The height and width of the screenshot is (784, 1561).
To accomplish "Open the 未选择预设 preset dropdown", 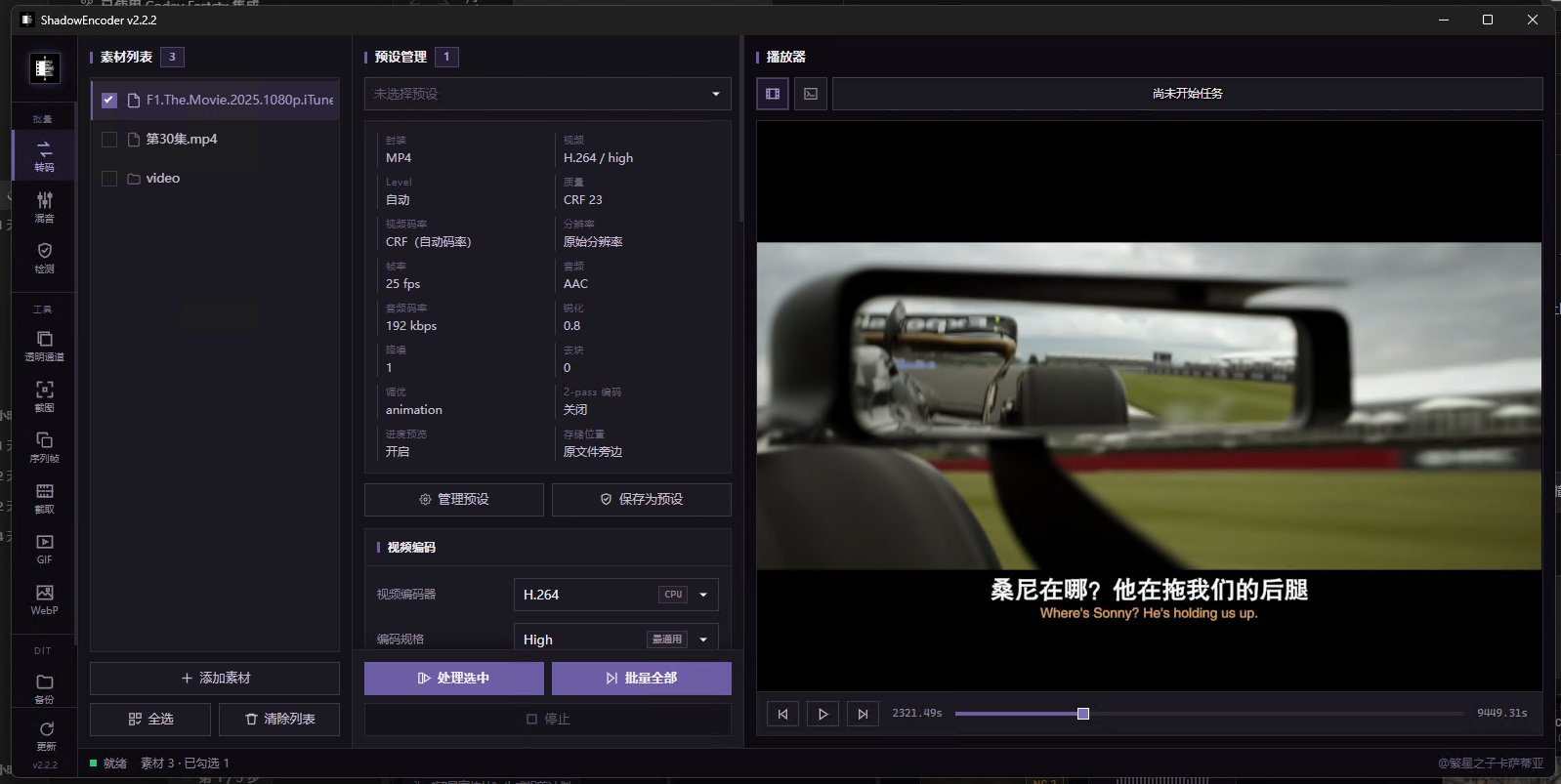I will click(548, 94).
